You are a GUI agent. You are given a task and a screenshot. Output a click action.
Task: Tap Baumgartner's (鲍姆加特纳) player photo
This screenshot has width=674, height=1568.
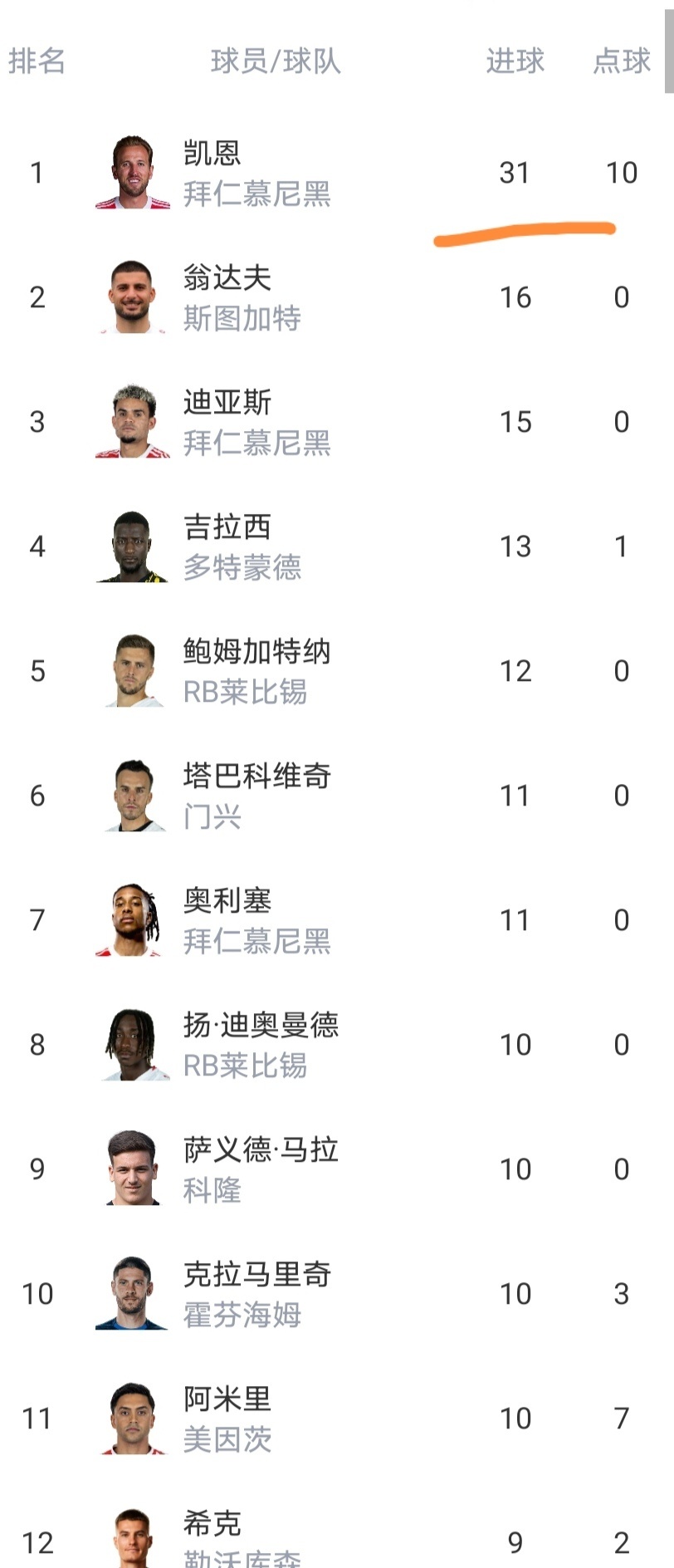coord(133,670)
